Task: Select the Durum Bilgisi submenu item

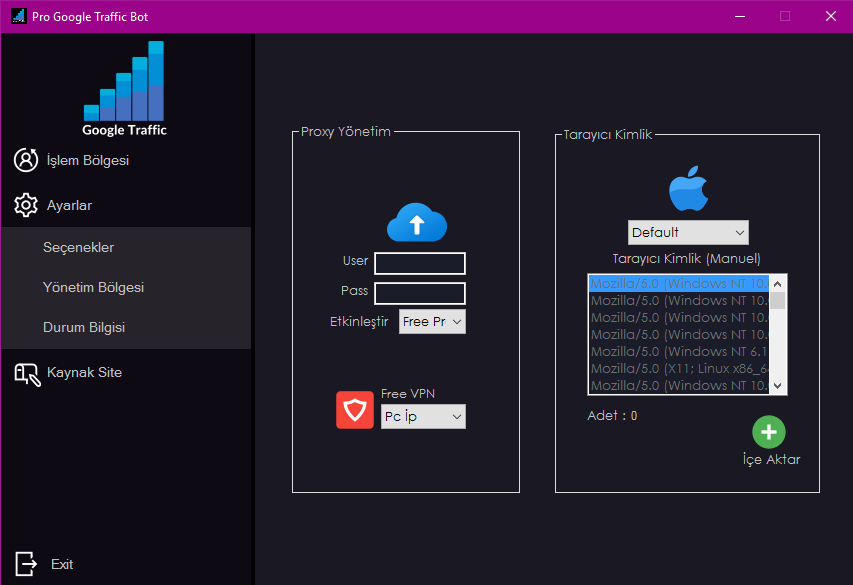Action: [84, 328]
